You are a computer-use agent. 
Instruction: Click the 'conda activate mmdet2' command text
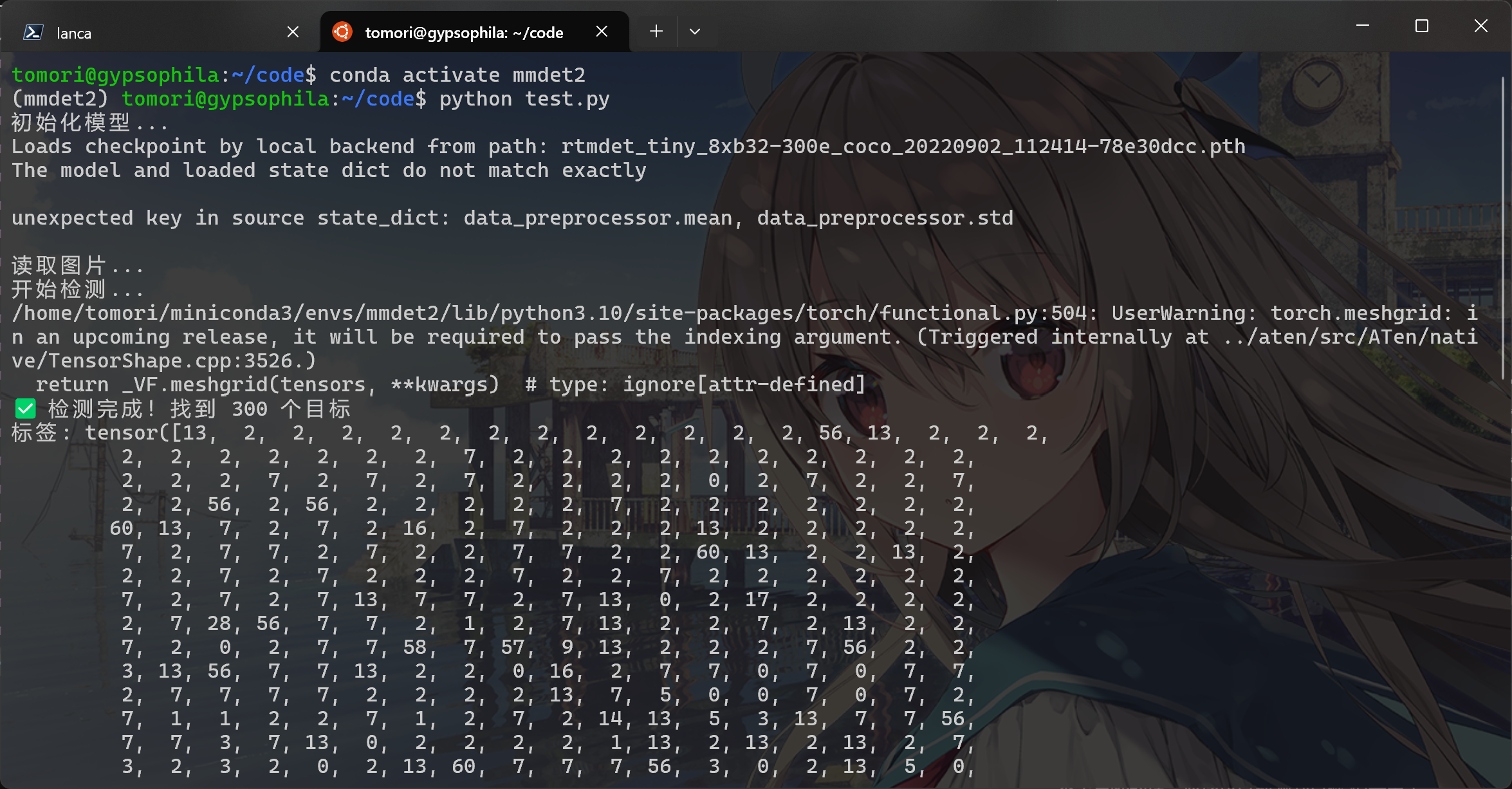[457, 75]
